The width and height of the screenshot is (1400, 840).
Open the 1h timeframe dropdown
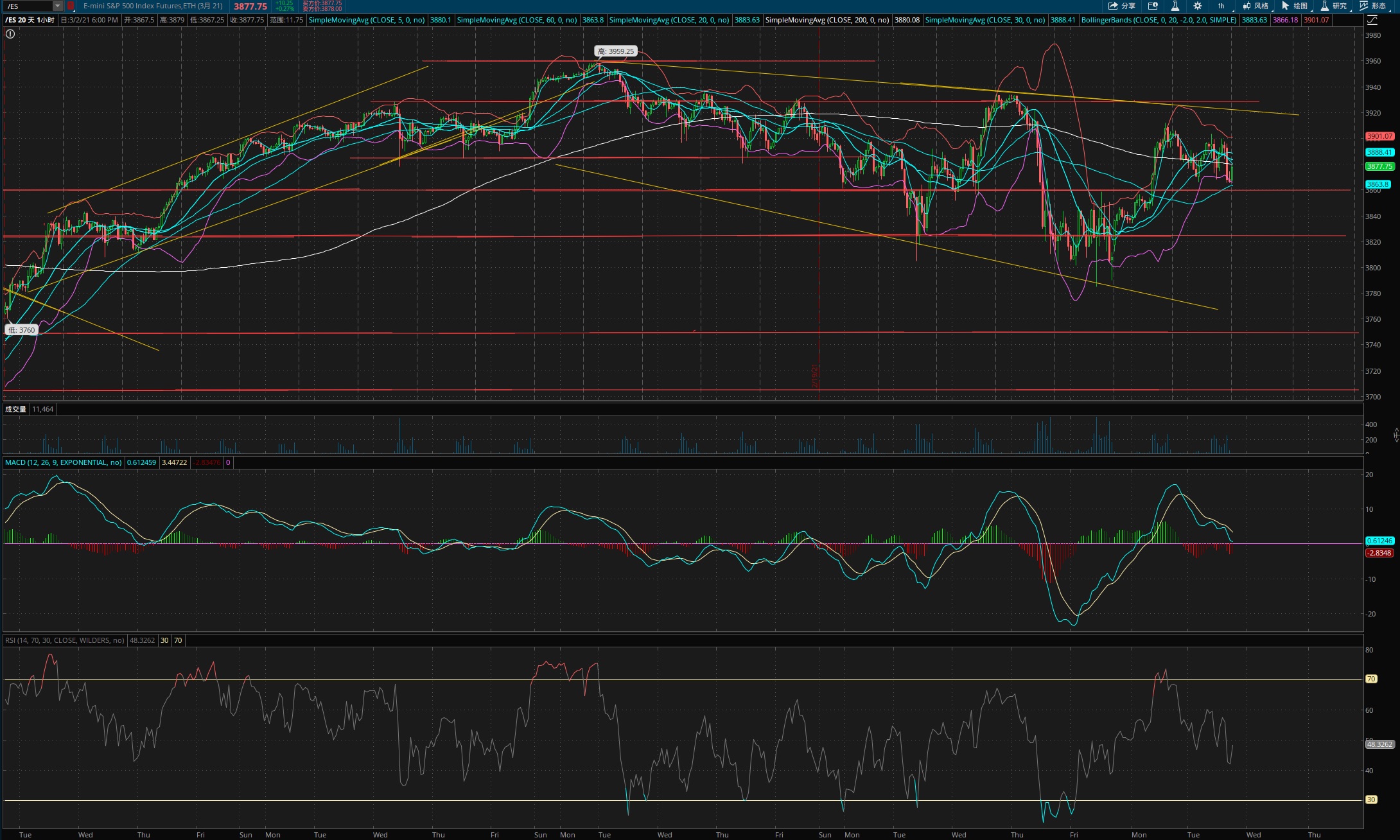[1221, 6]
